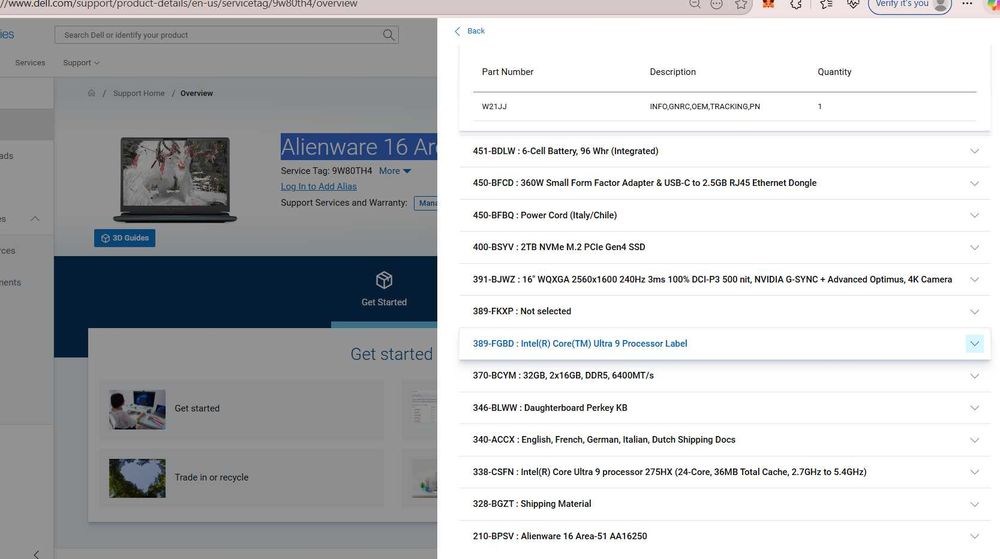Expand the 450-BFBQ Power Cord row

point(724,215)
